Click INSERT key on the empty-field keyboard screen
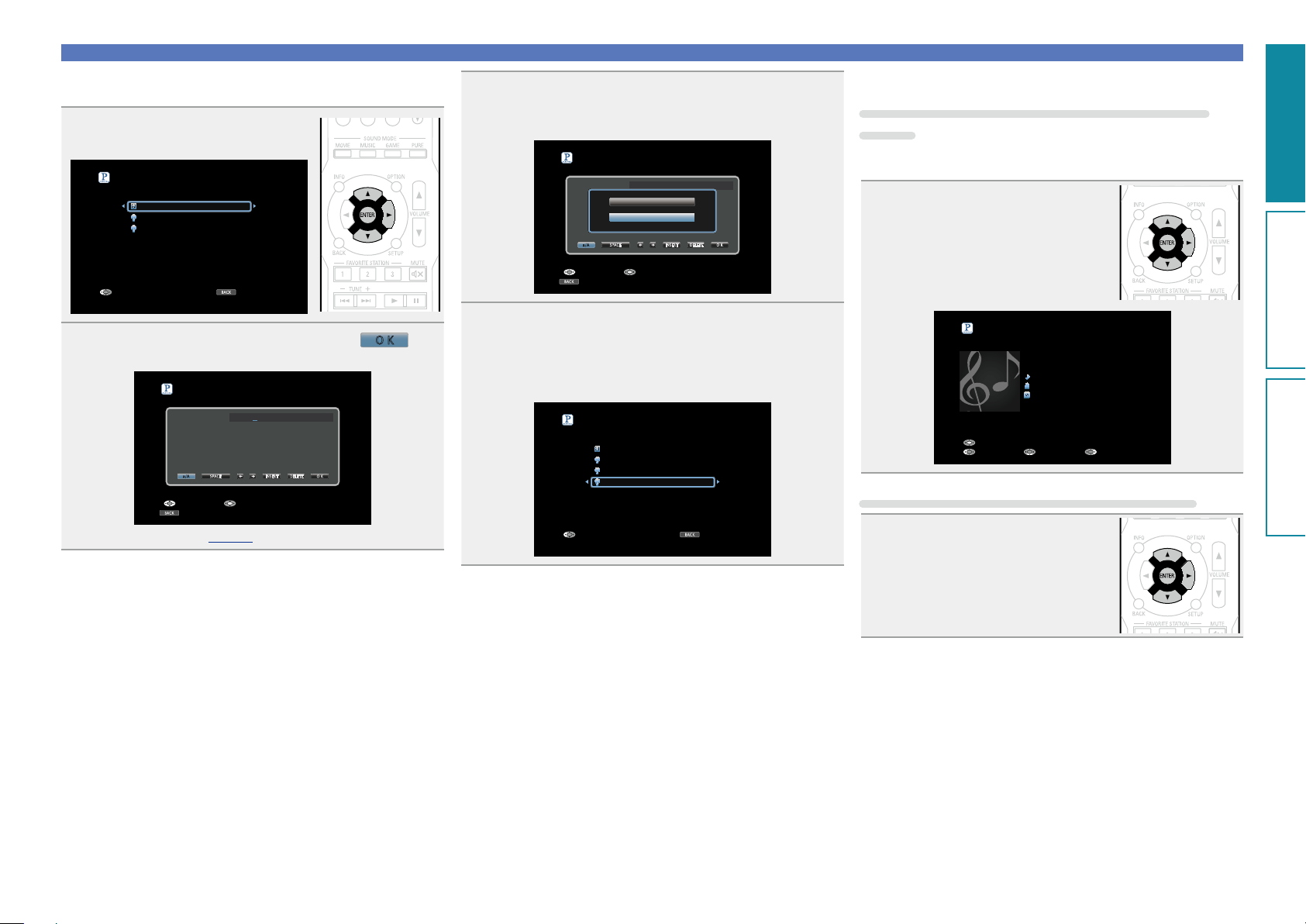Image resolution: width=1306 pixels, height=924 pixels. pos(271,476)
